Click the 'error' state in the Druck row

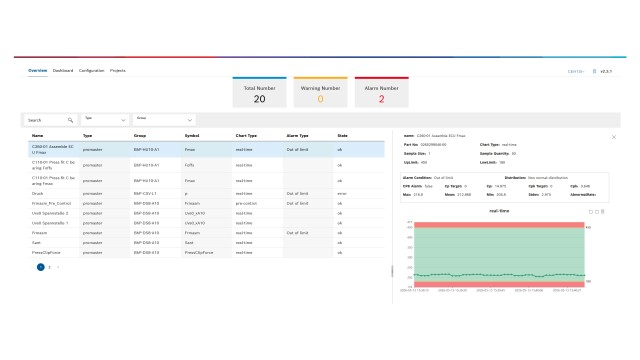342,193
